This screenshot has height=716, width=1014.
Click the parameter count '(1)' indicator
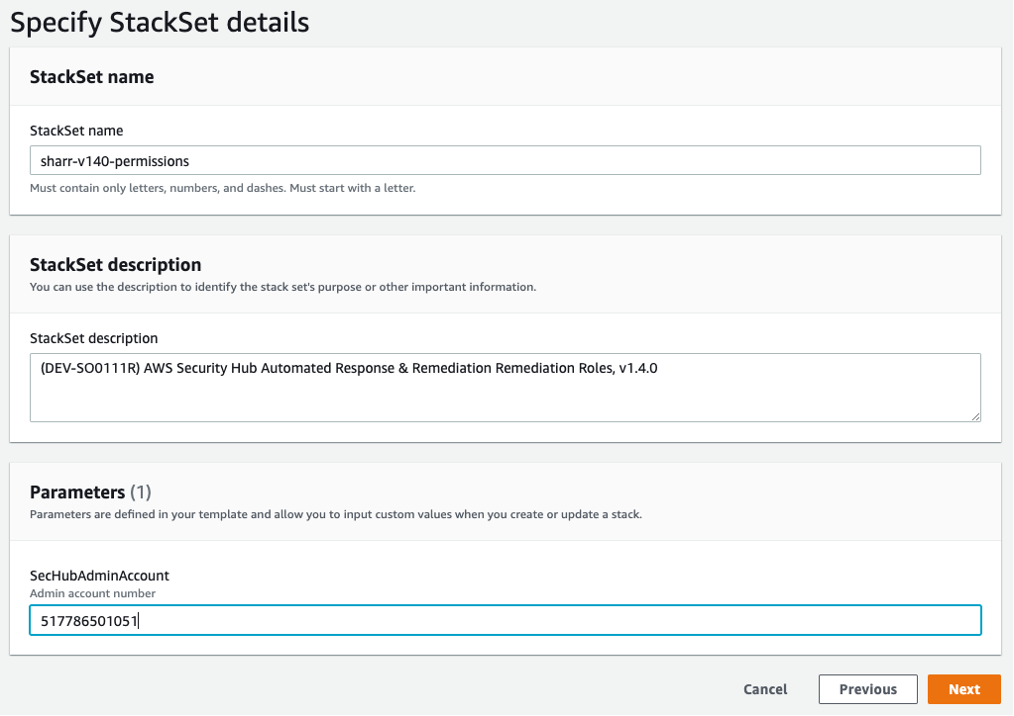(140, 492)
